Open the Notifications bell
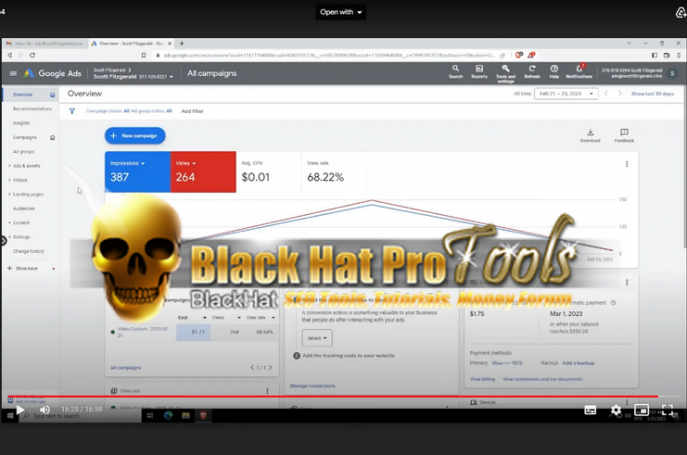687x455 pixels. click(579, 71)
